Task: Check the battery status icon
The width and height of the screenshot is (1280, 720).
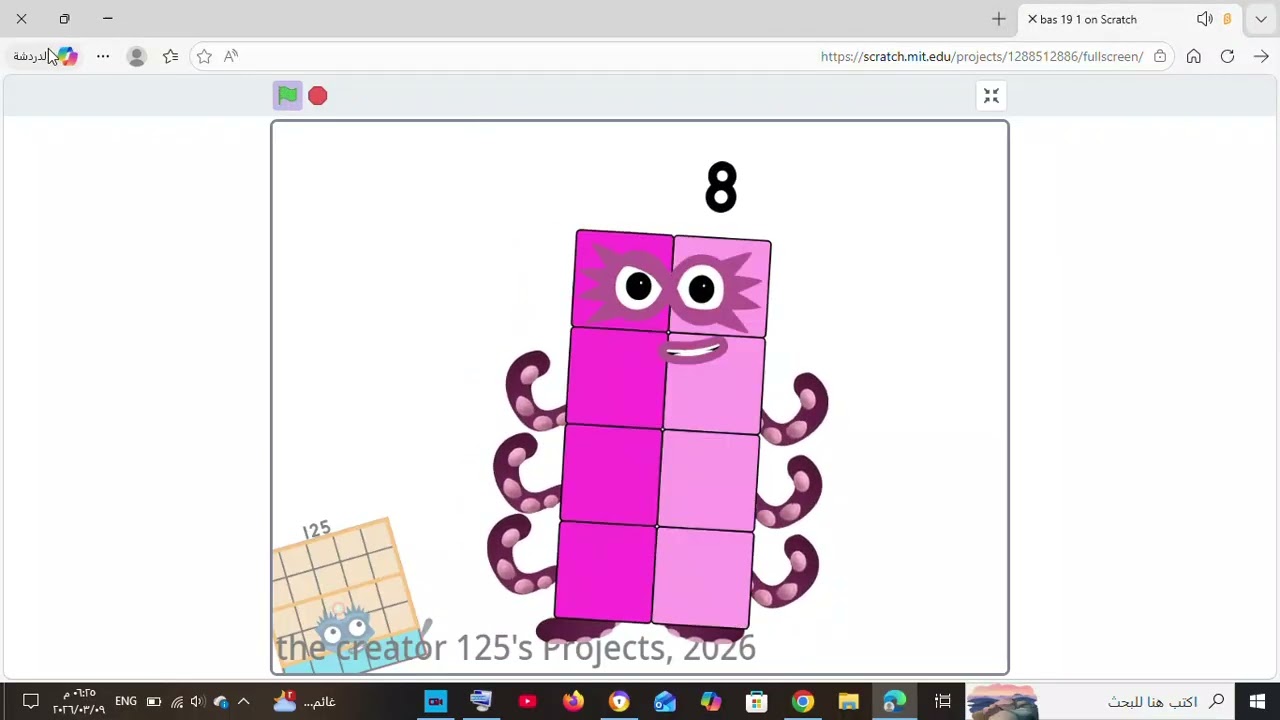Action: click(154, 702)
